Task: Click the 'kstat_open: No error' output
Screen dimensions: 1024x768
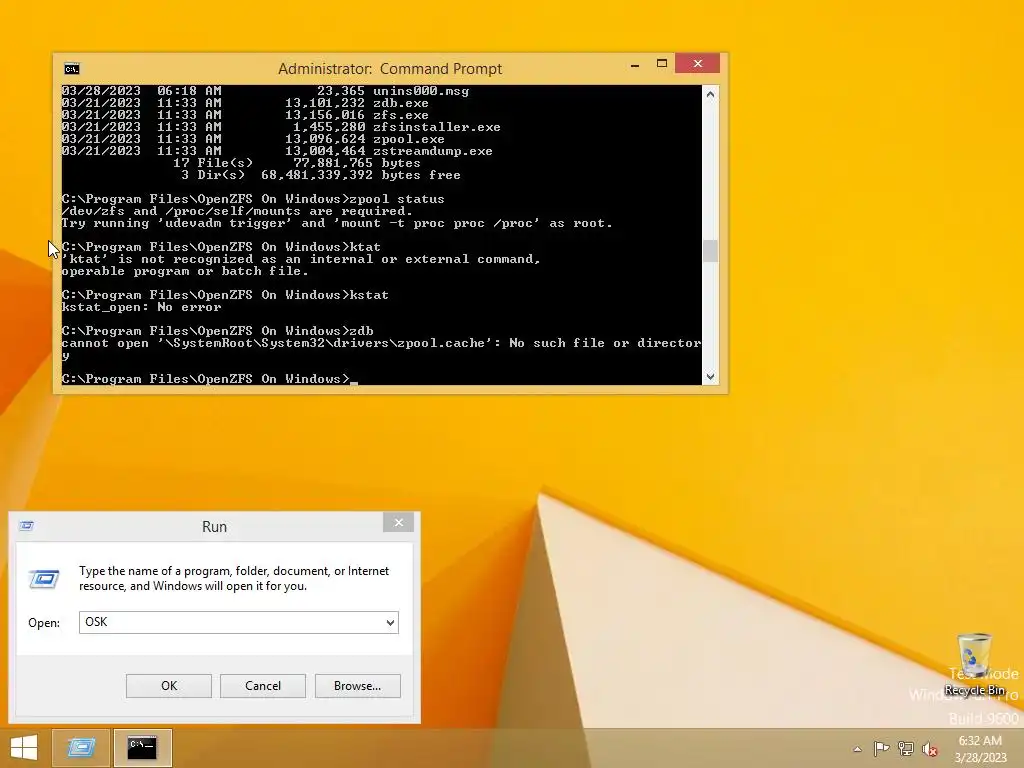Action: pyautogui.click(x=141, y=307)
